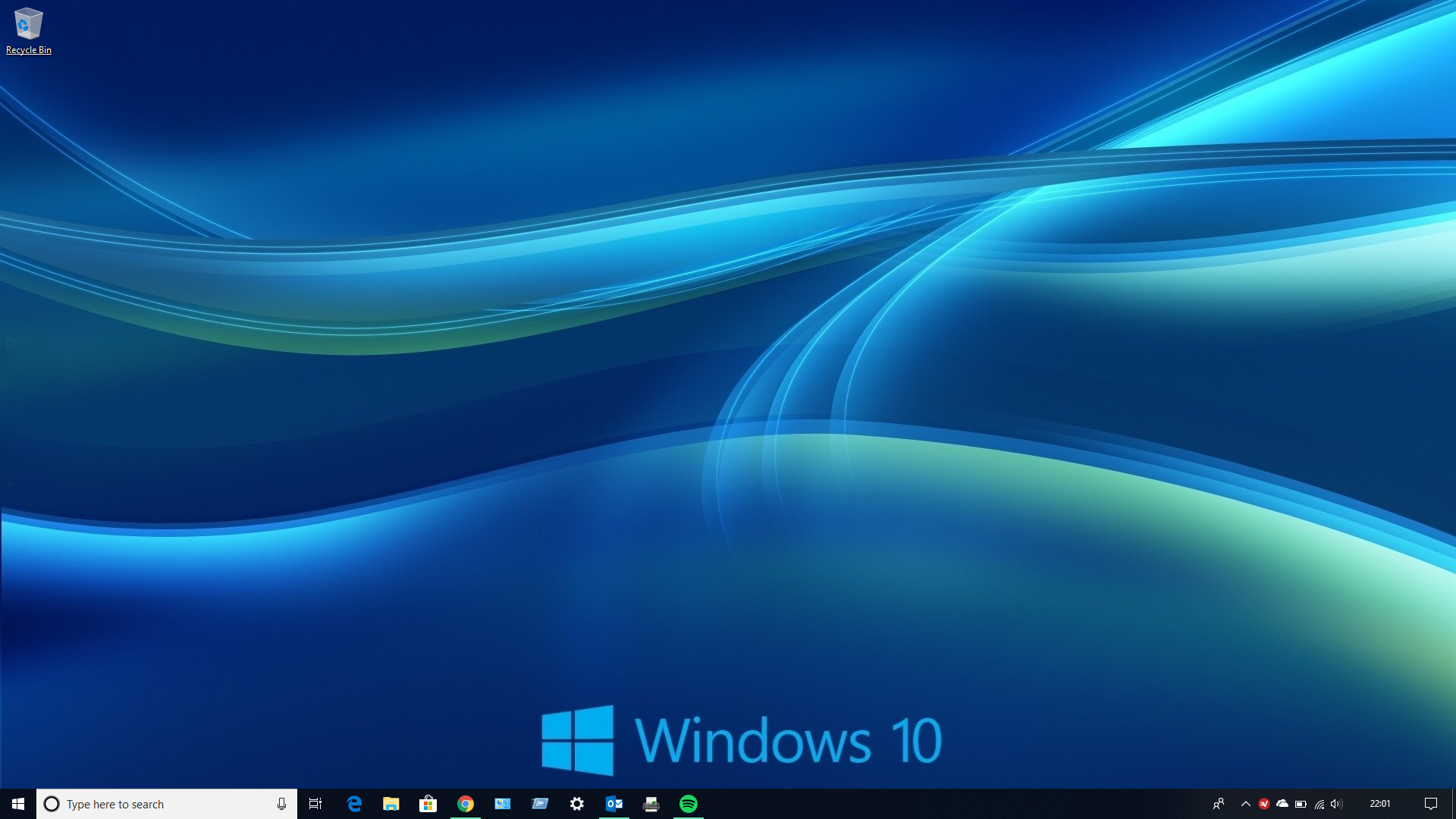1456x819 pixels.
Task: Activate the search microphone icon
Action: pos(281,804)
